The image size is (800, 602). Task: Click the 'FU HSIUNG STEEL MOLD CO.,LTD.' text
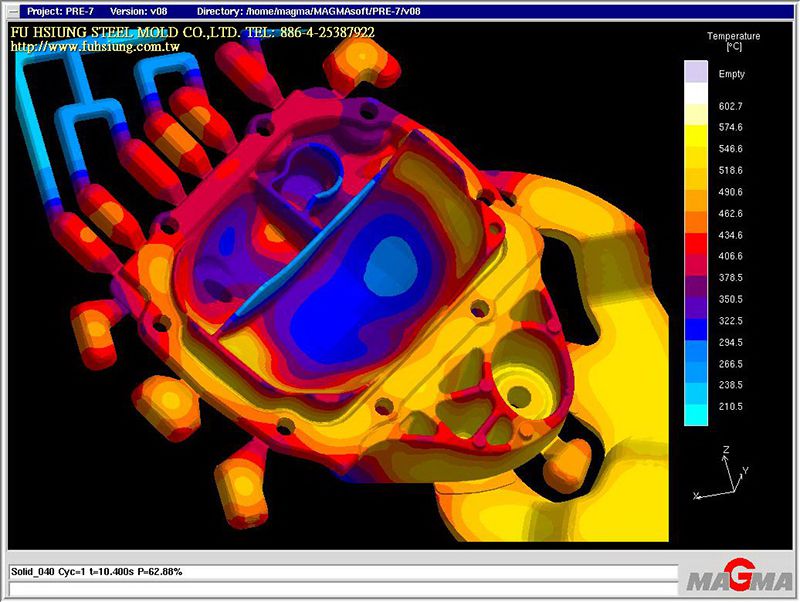click(126, 33)
